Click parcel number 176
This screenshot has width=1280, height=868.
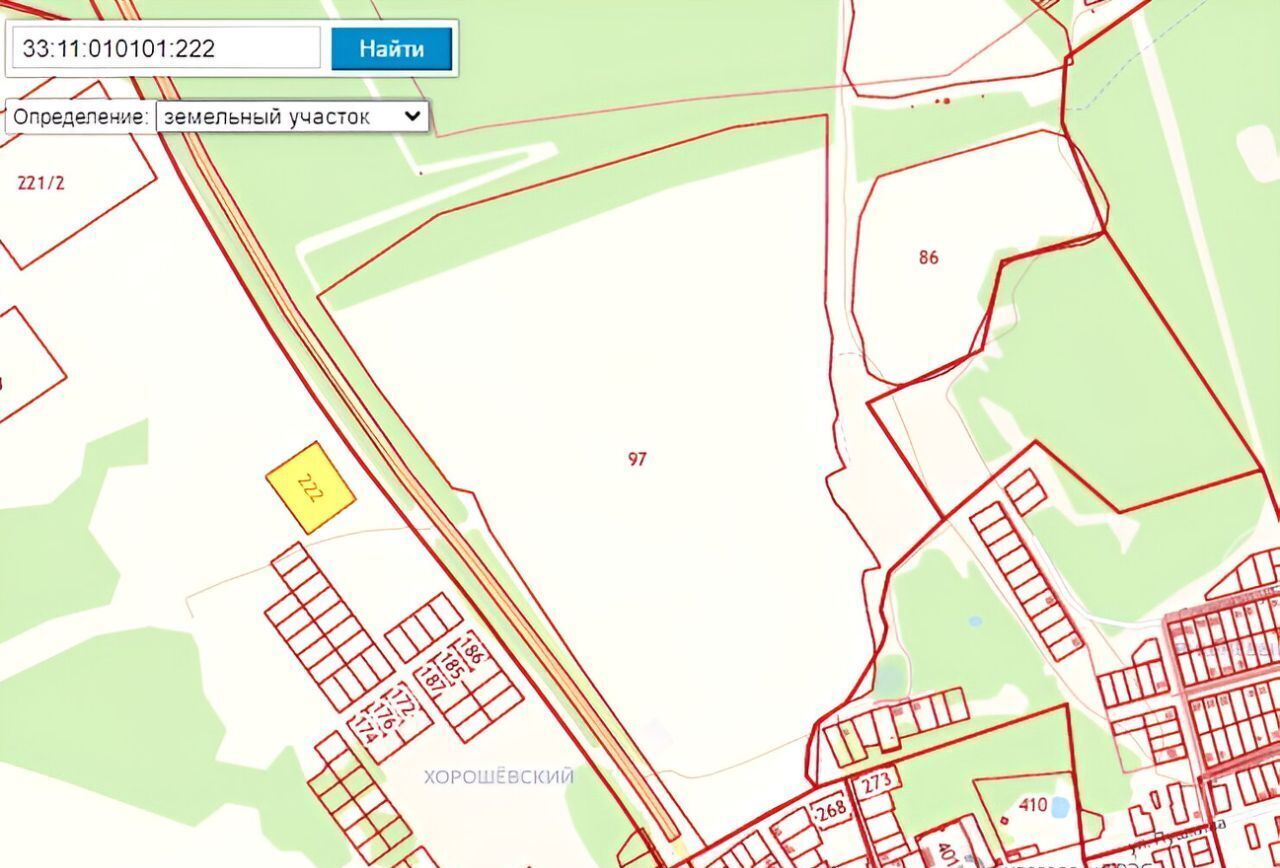(x=384, y=715)
